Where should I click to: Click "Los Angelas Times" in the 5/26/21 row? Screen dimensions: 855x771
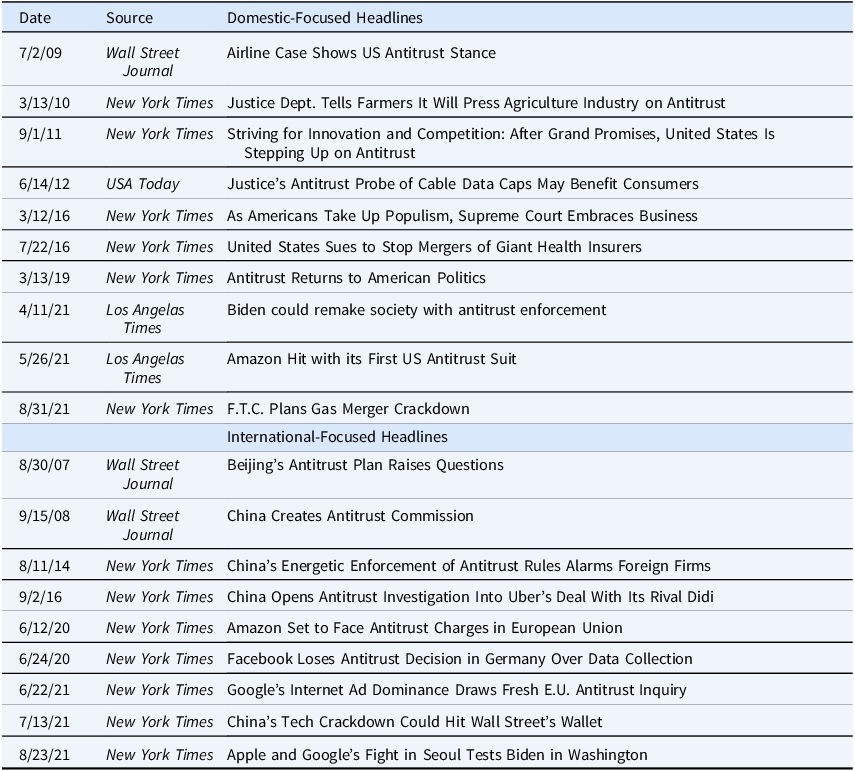[x=145, y=369]
